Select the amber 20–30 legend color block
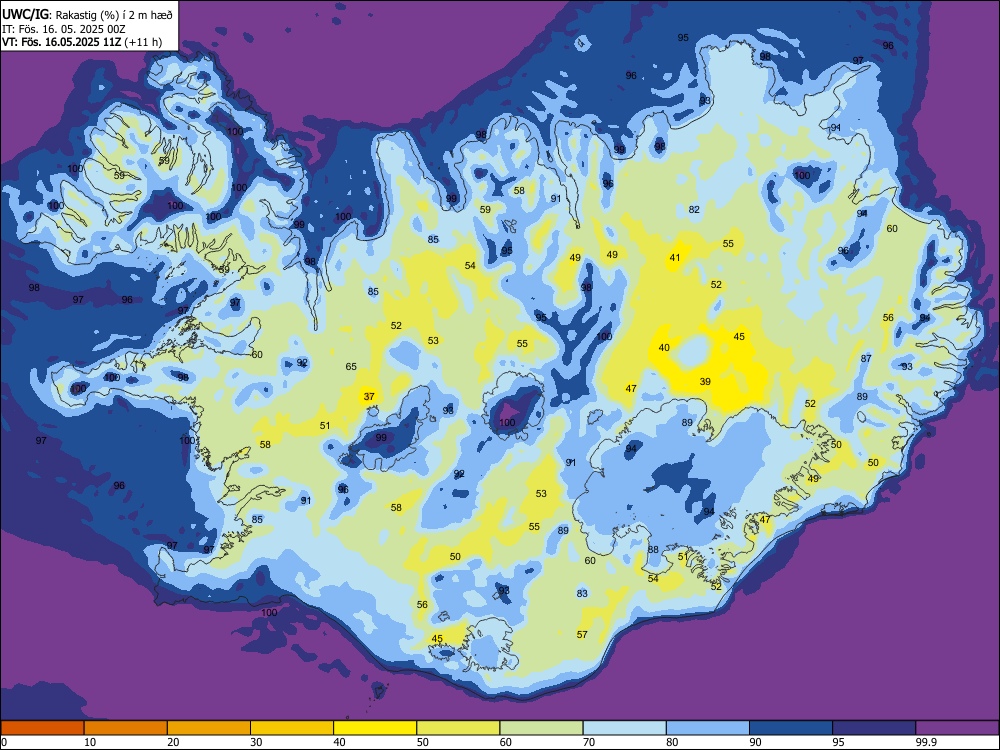This screenshot has height=750, width=1000. click(x=209, y=728)
